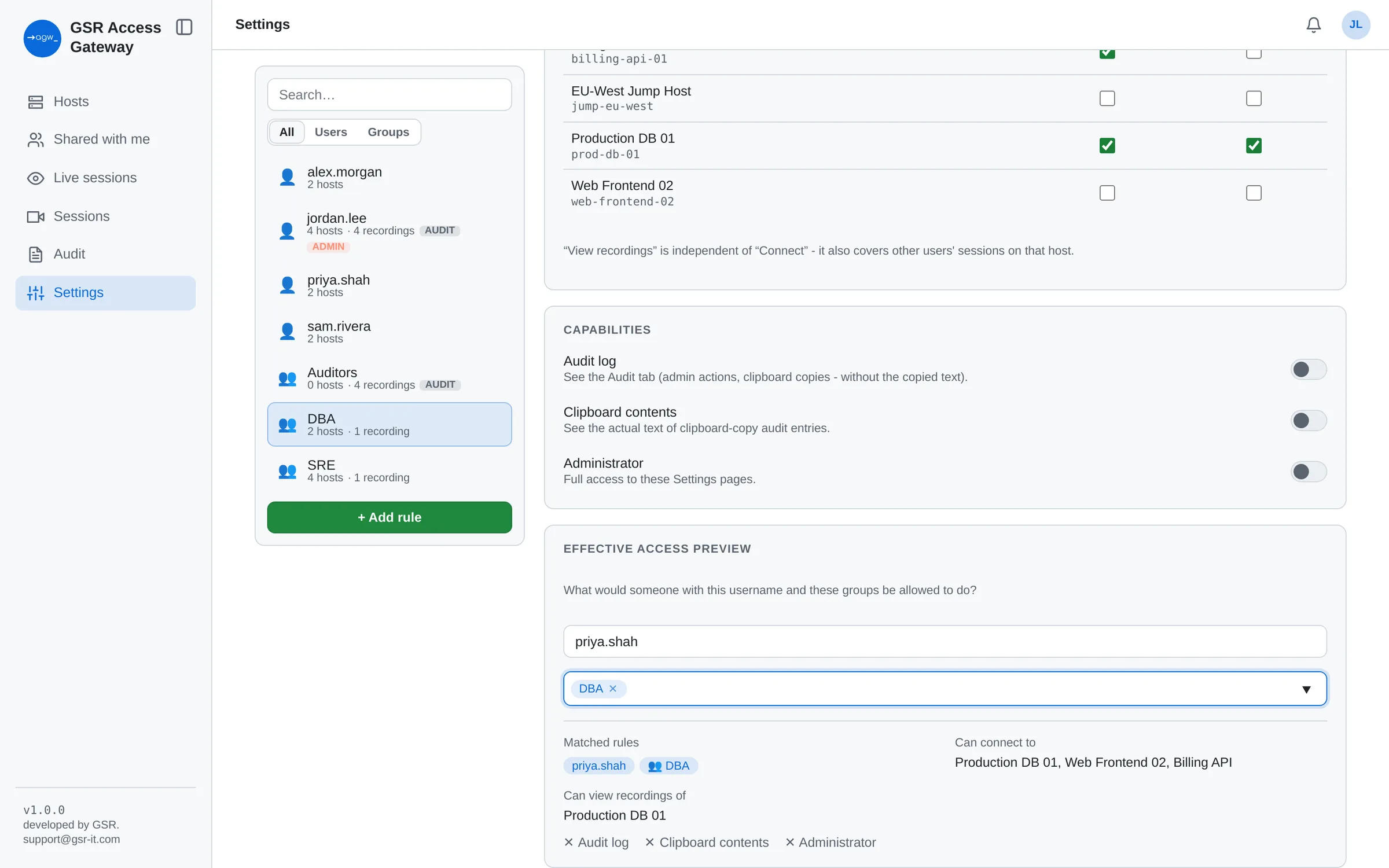The image size is (1389, 868).
Task: Click the SRE group icon
Action: [287, 471]
